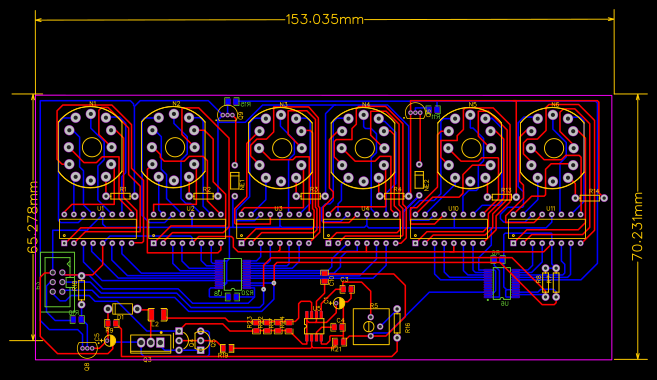Select the U5 SOIC chip
The height and width of the screenshot is (380, 657).
coord(314,326)
